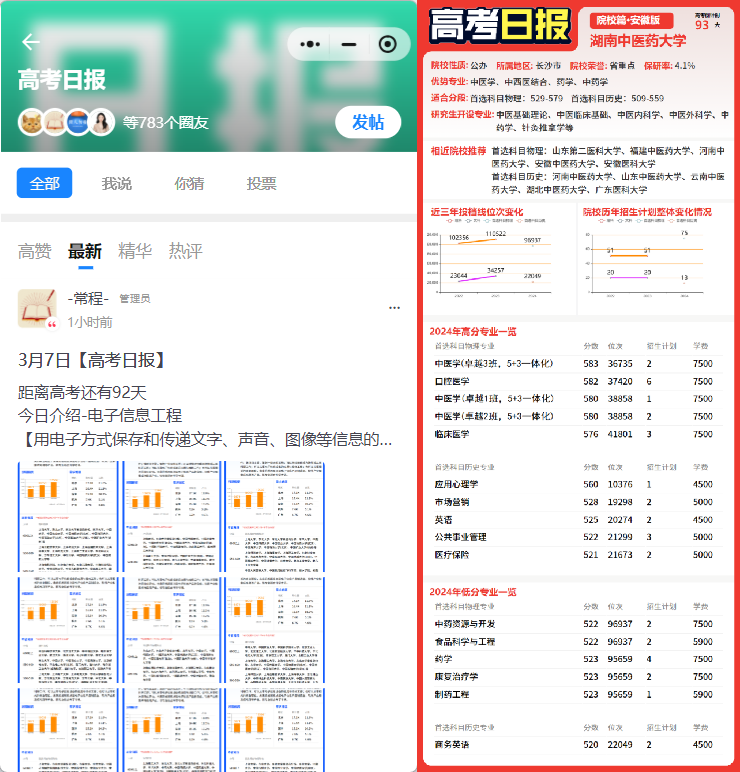Tap the cat avatar in member list

coord(31,122)
